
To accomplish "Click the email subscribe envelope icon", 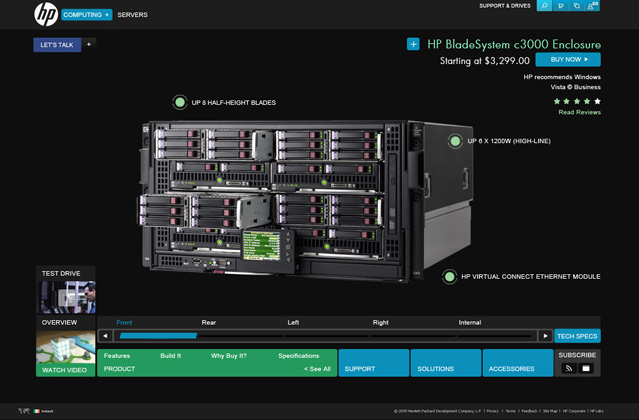I will (587, 368).
